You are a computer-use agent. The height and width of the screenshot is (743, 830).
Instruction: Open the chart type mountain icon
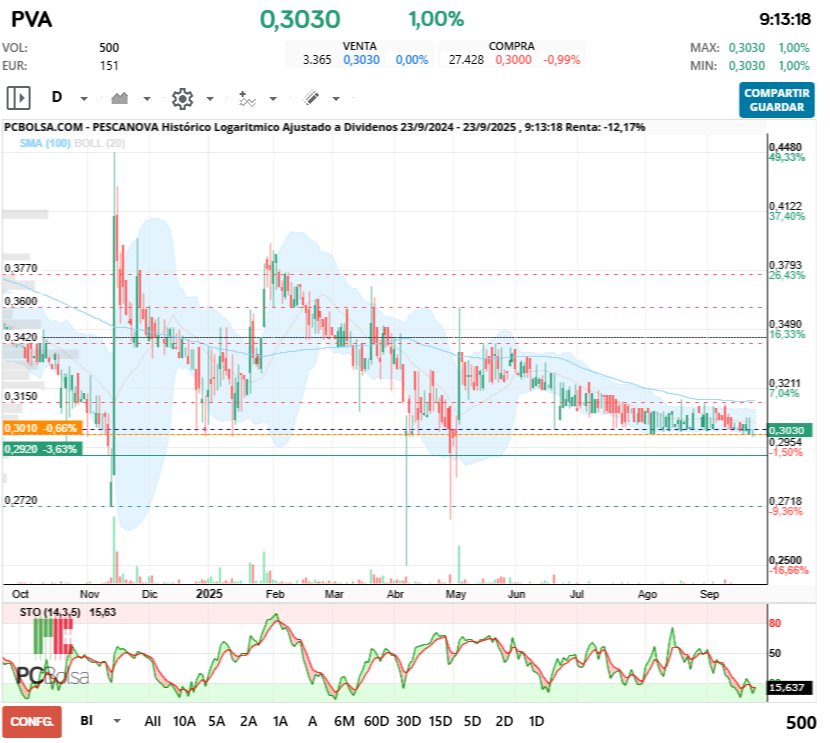coord(119,98)
